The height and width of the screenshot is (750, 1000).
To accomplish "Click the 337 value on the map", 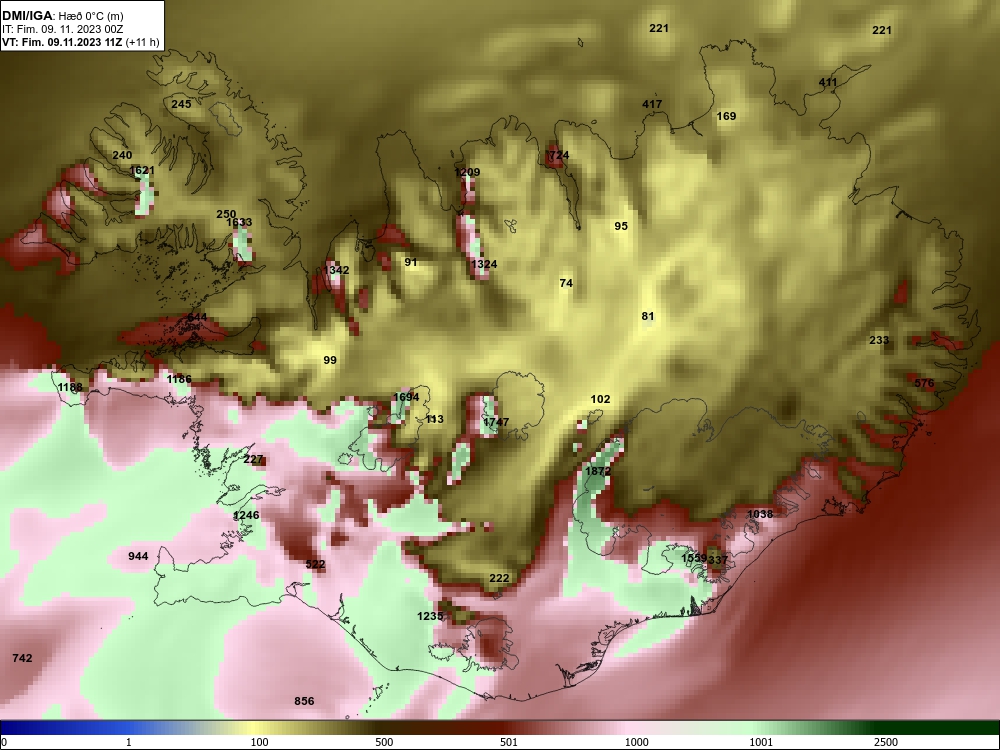I will tap(718, 560).
